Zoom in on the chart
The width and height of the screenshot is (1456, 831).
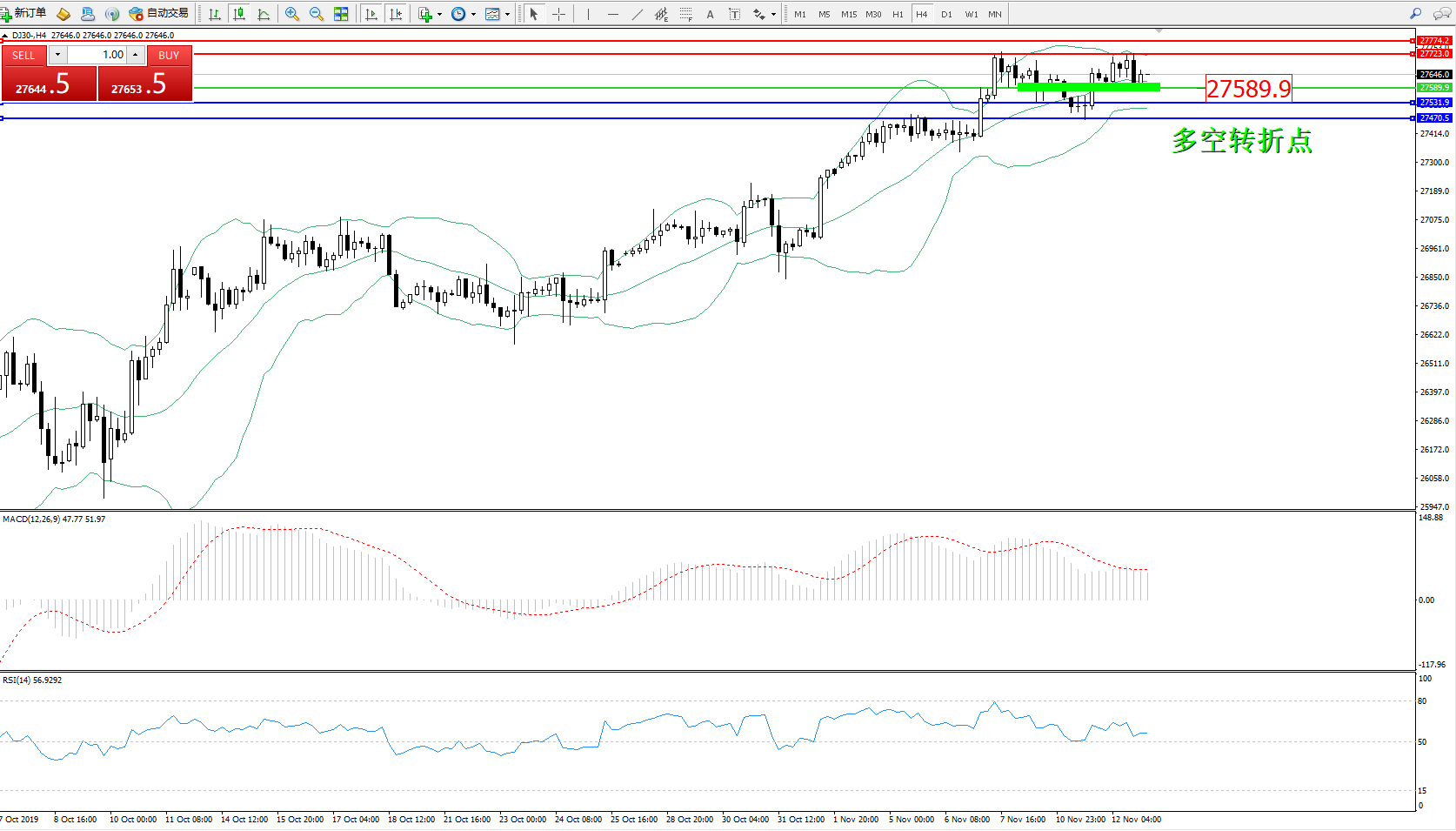(x=292, y=14)
